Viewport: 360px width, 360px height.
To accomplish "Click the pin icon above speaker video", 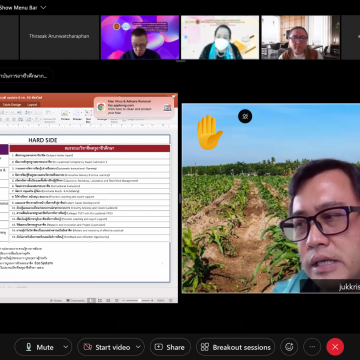I will click(245, 116).
